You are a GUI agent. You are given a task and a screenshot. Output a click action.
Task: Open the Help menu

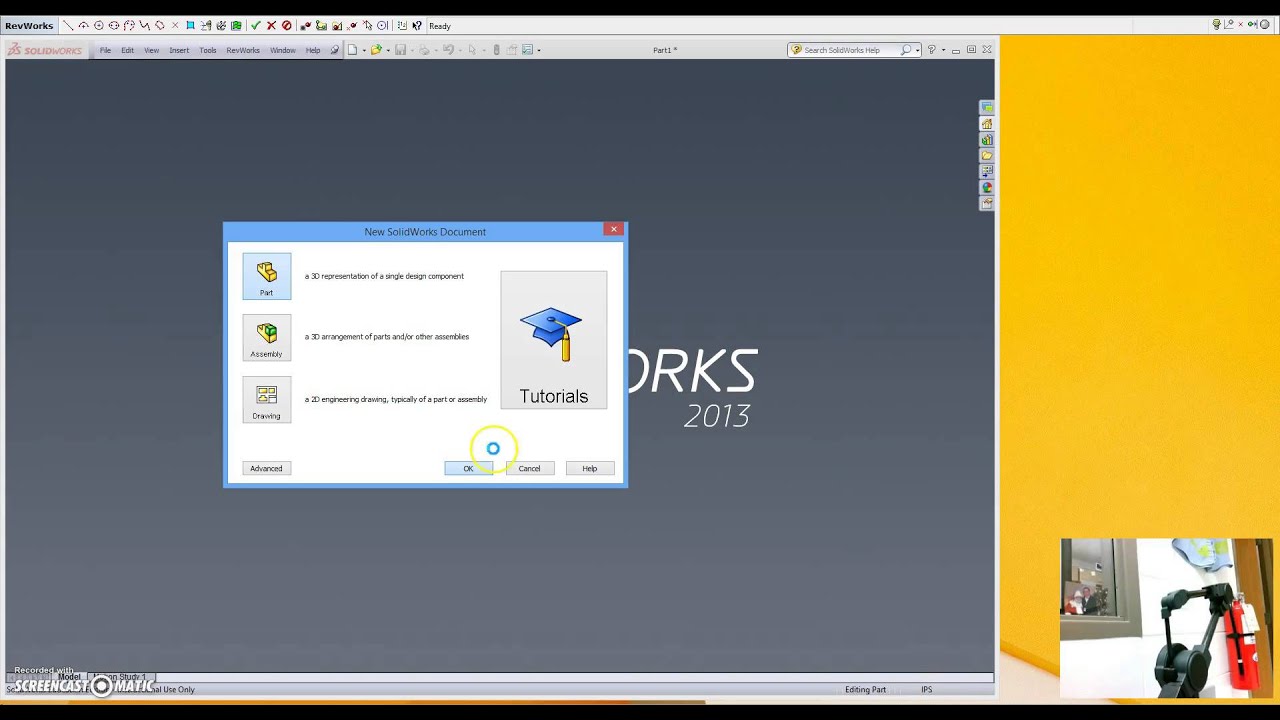(313, 50)
